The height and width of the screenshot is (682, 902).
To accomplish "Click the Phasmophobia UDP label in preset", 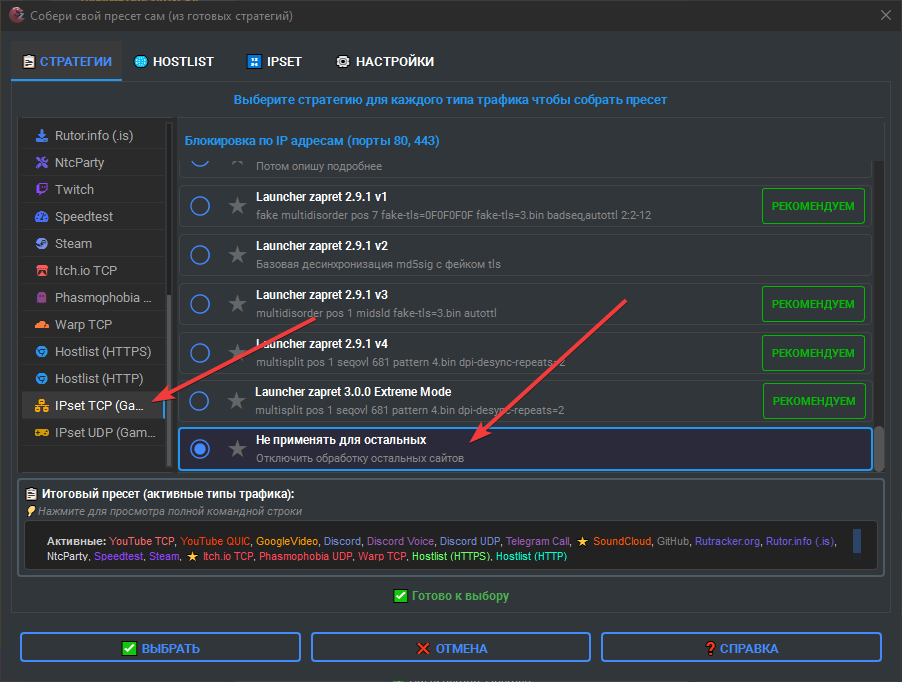I will point(305,556).
